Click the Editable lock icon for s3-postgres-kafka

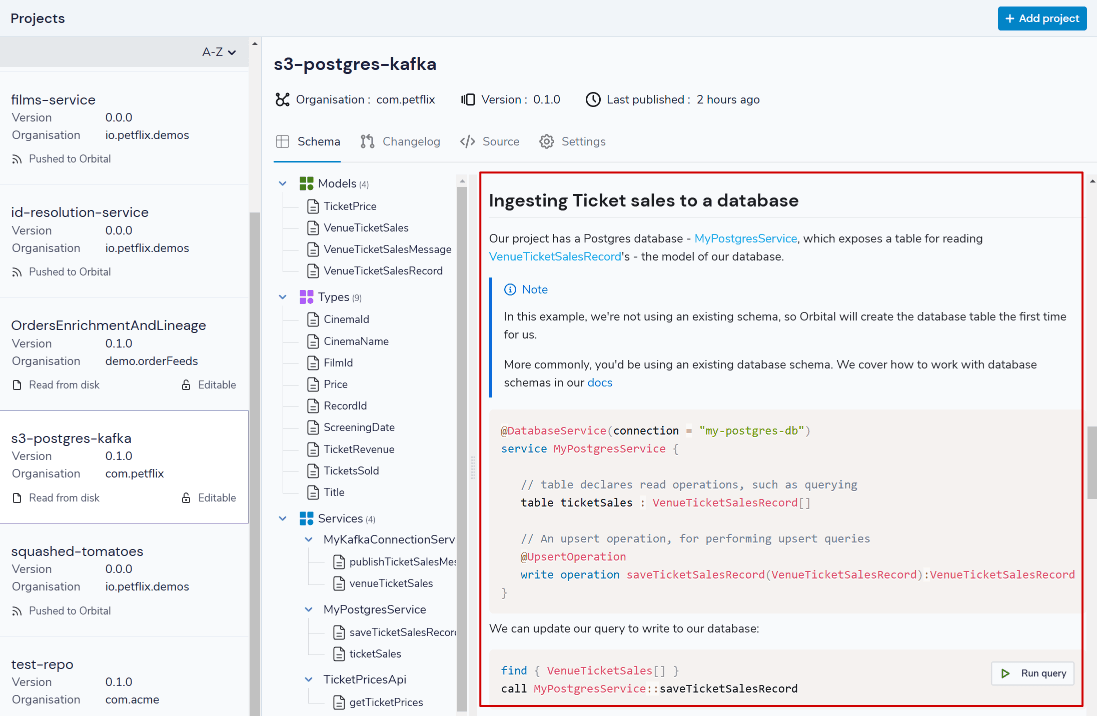[186, 498]
